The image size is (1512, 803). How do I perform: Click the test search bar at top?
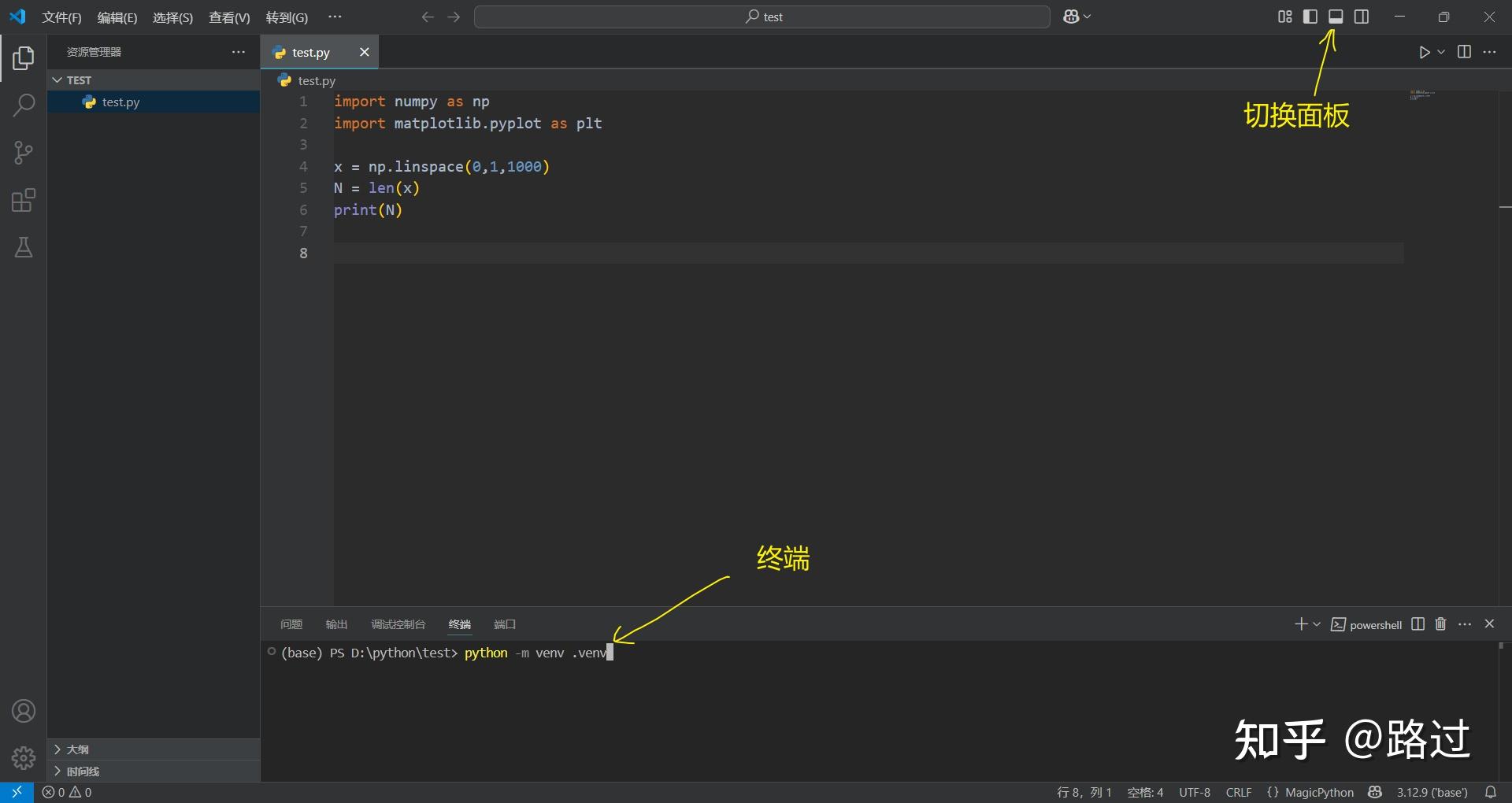761,16
